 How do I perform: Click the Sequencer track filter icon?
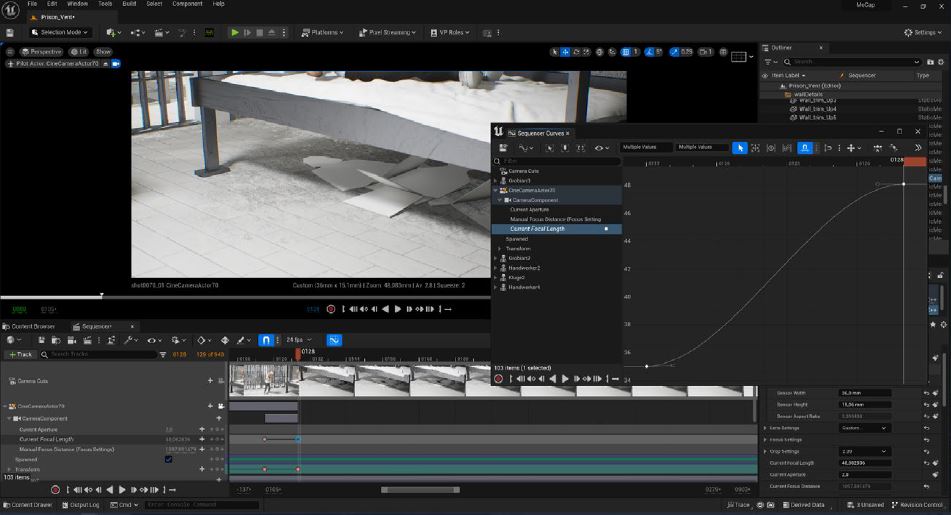[x=163, y=354]
